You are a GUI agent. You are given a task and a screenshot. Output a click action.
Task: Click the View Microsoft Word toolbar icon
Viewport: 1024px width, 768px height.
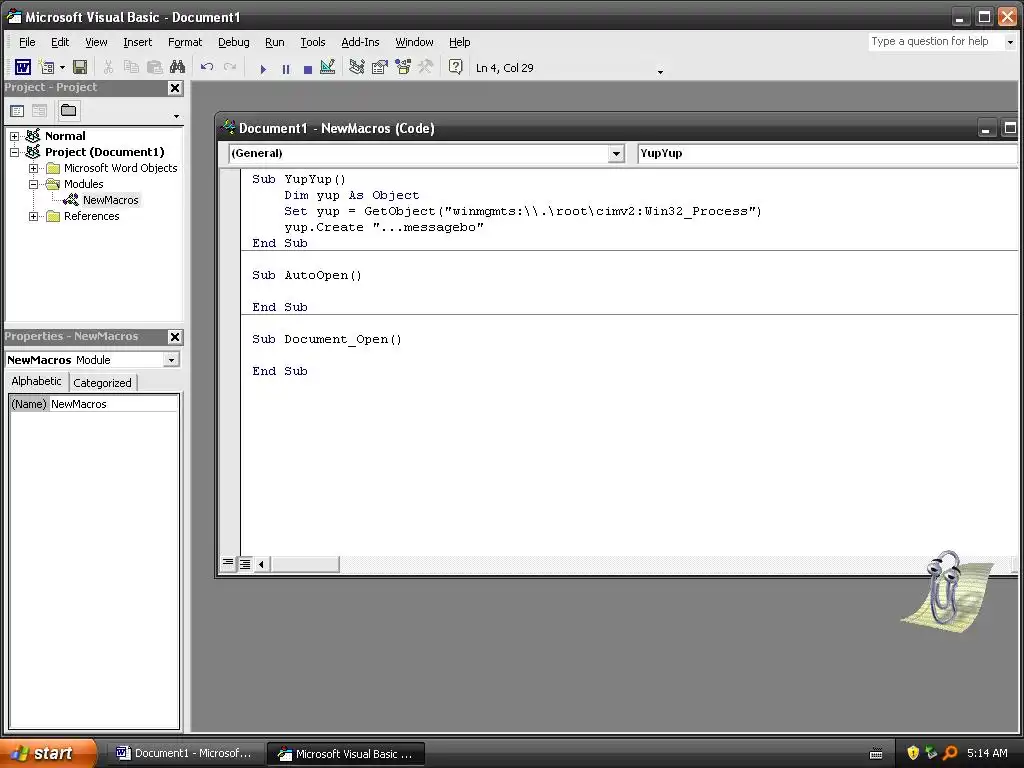click(x=23, y=67)
